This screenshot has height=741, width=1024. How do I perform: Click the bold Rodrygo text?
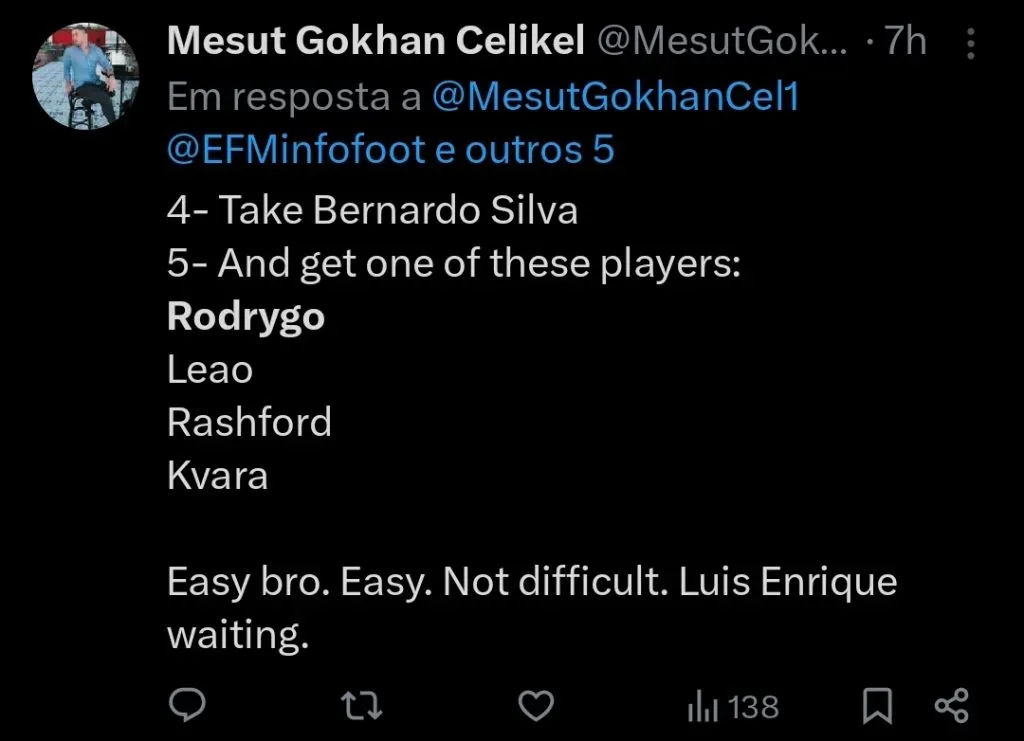[246, 317]
